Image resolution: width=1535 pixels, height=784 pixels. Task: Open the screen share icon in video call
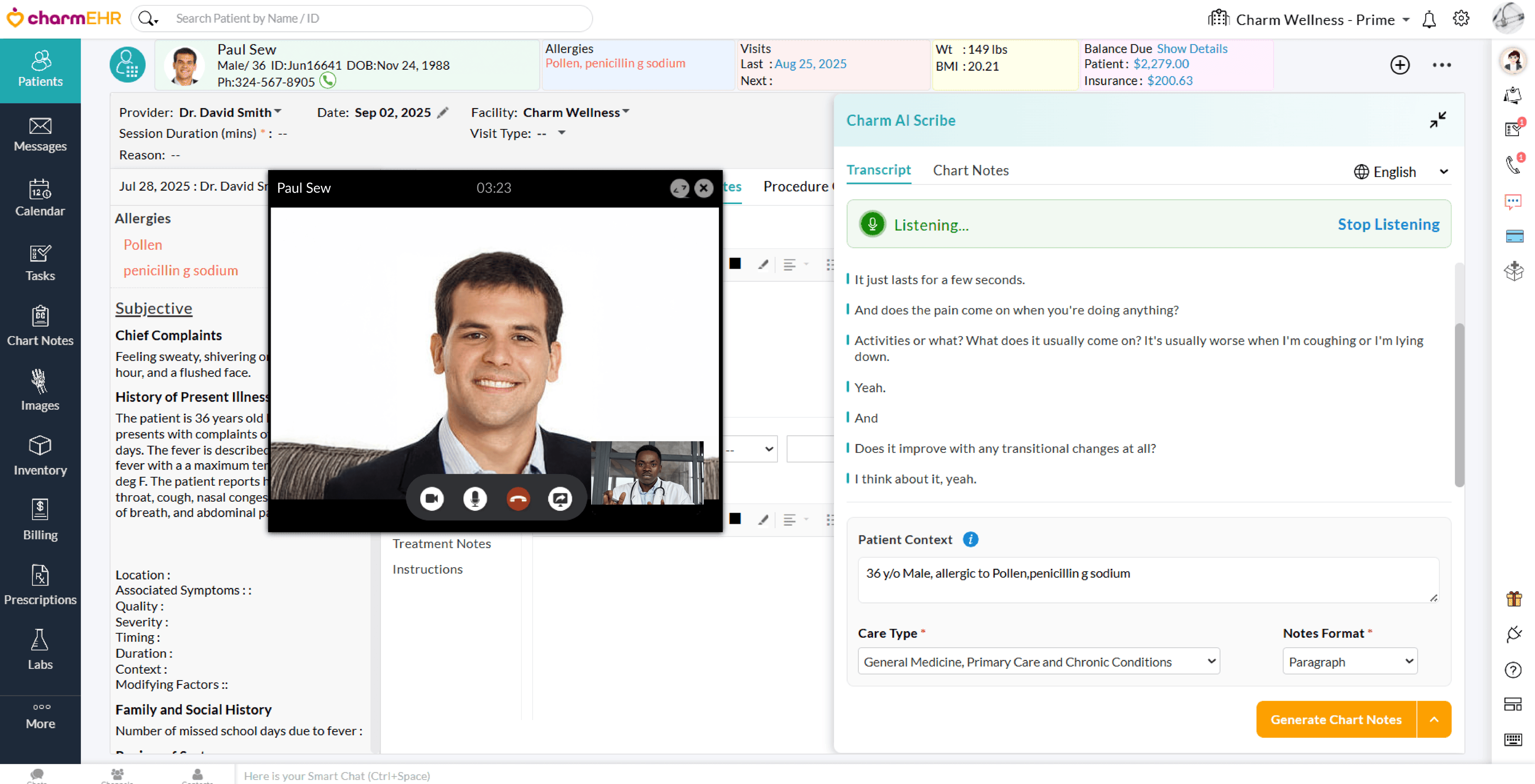click(x=560, y=499)
